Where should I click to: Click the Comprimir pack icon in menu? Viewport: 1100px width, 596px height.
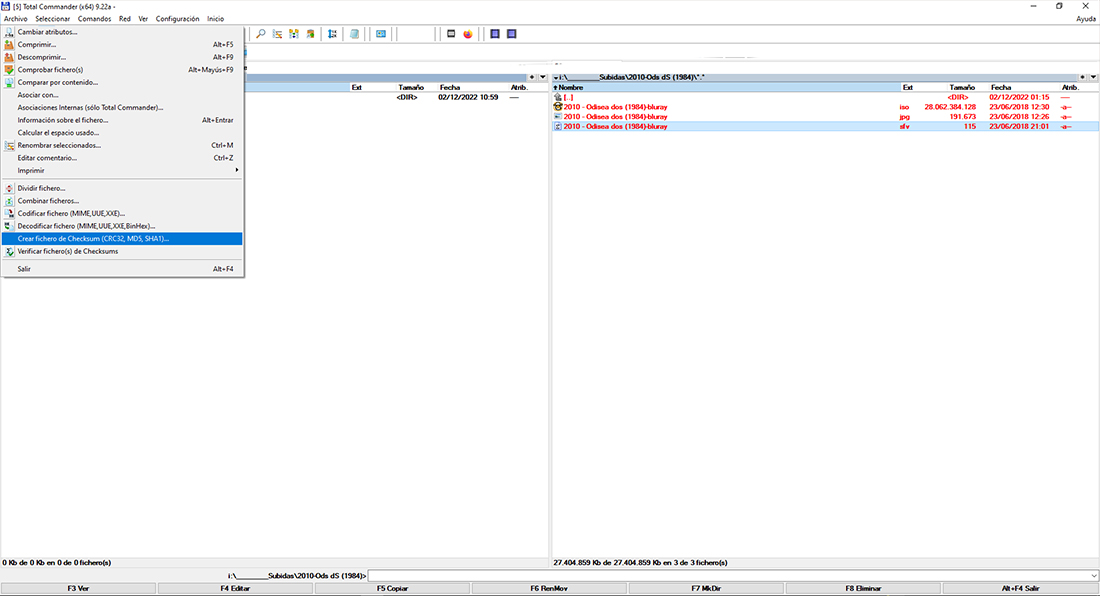click(x=9, y=44)
